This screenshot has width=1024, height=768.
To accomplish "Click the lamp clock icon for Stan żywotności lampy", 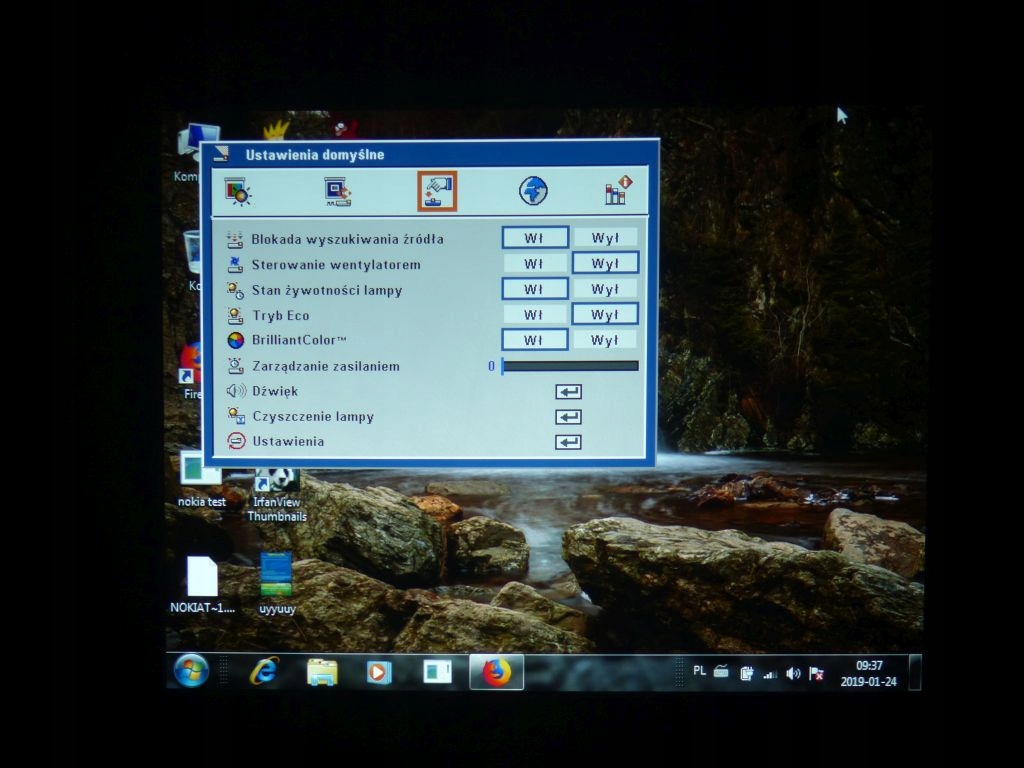I will click(233, 288).
